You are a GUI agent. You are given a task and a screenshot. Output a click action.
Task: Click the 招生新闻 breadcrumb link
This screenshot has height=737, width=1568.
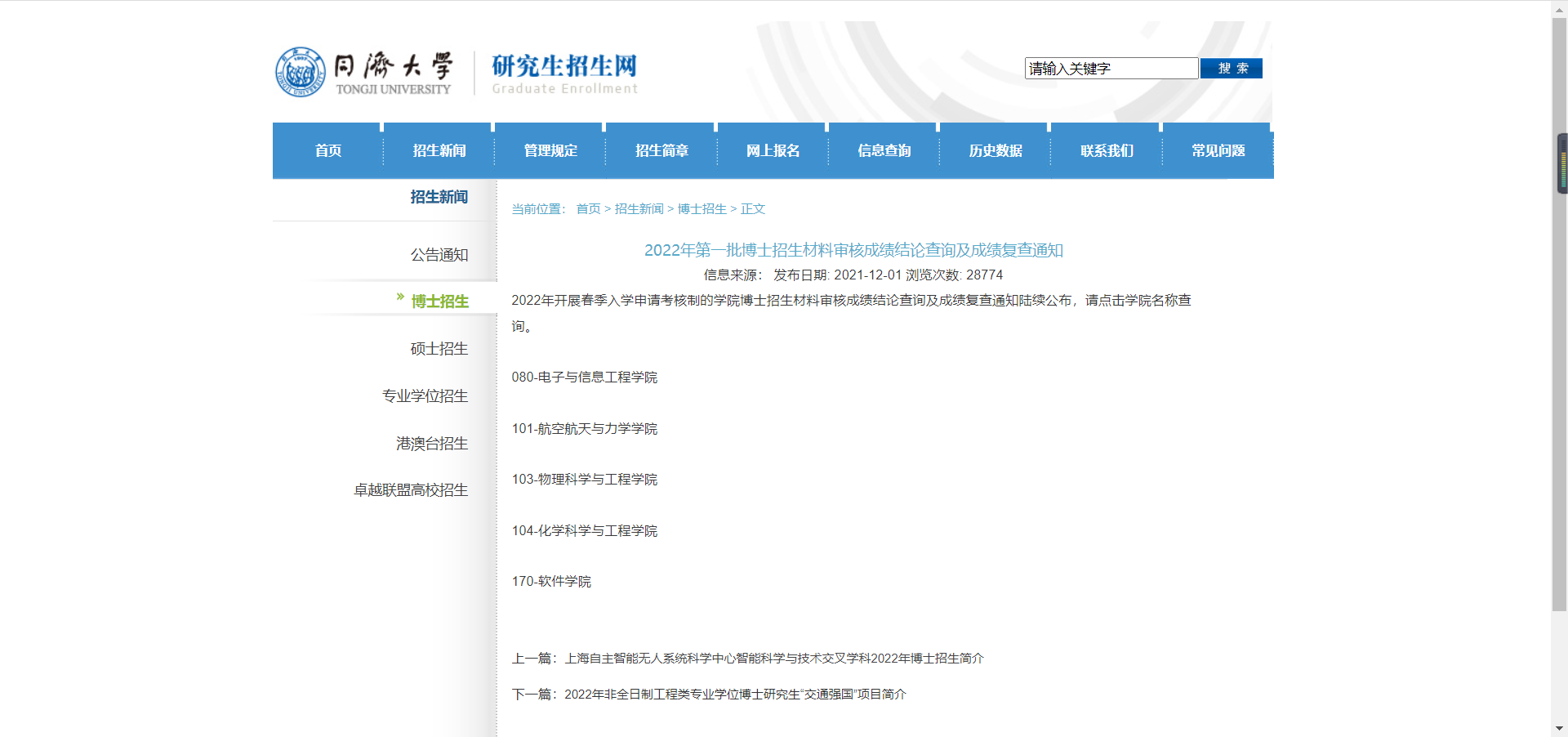[x=639, y=209]
